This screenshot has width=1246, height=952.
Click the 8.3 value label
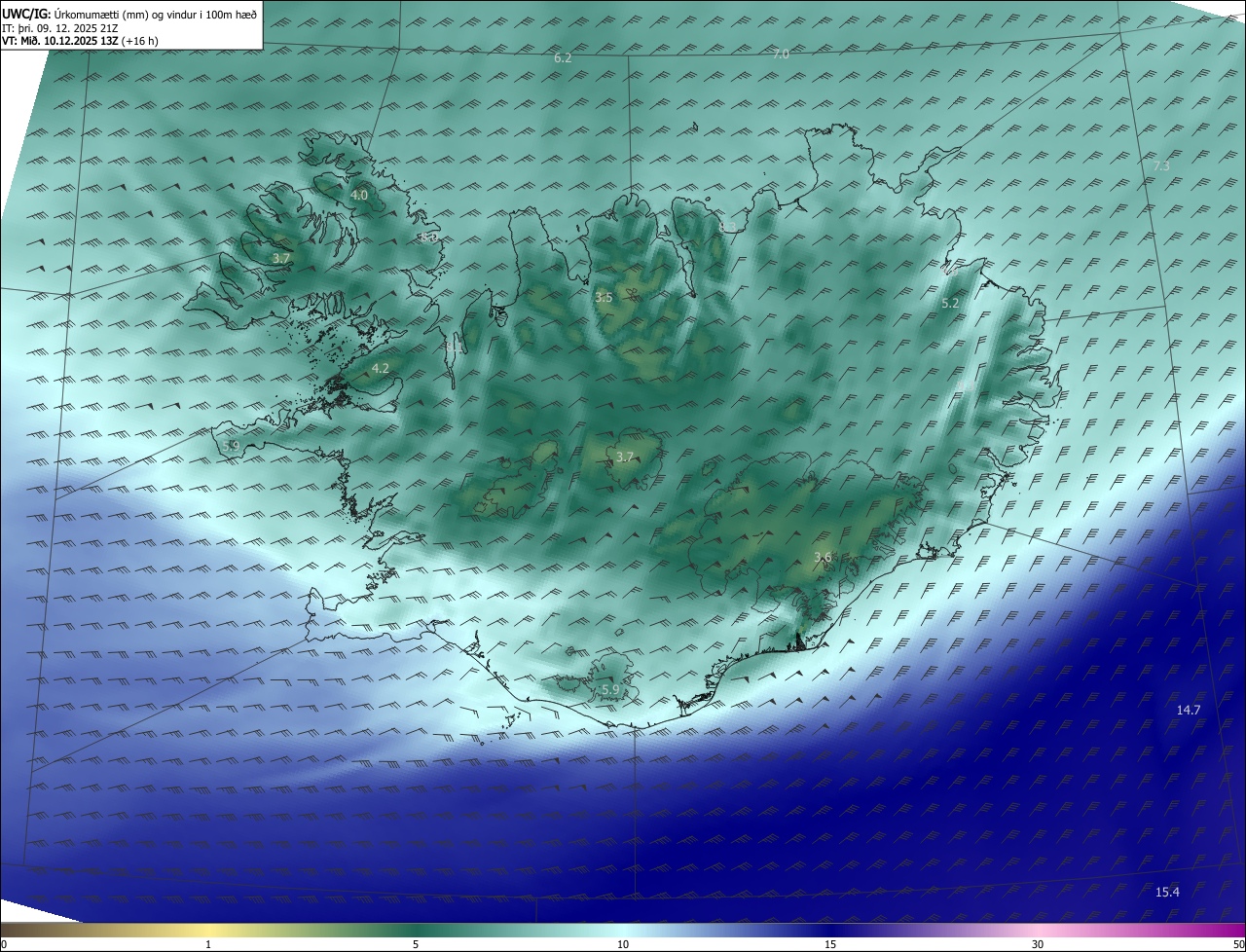727,228
